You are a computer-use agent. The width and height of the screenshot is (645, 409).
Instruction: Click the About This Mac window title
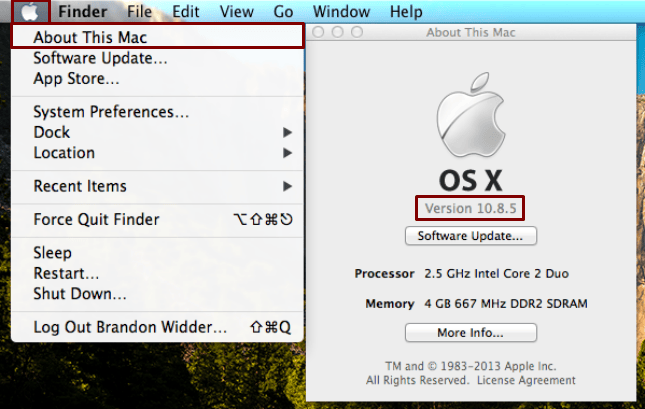(x=471, y=33)
